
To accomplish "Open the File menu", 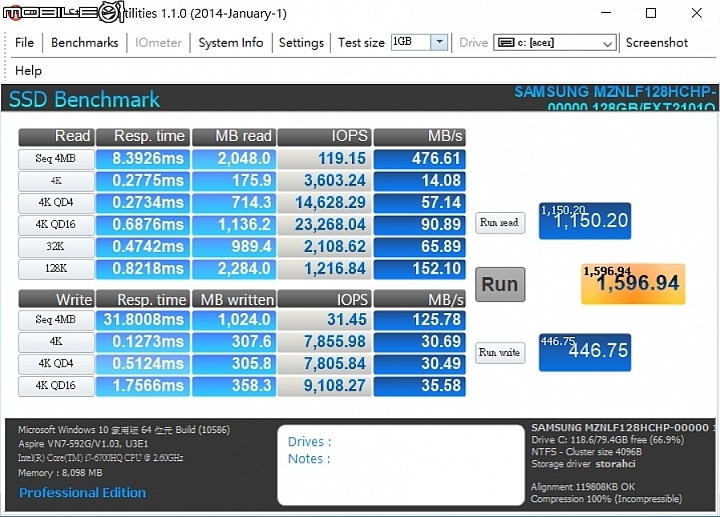I will pos(24,43).
